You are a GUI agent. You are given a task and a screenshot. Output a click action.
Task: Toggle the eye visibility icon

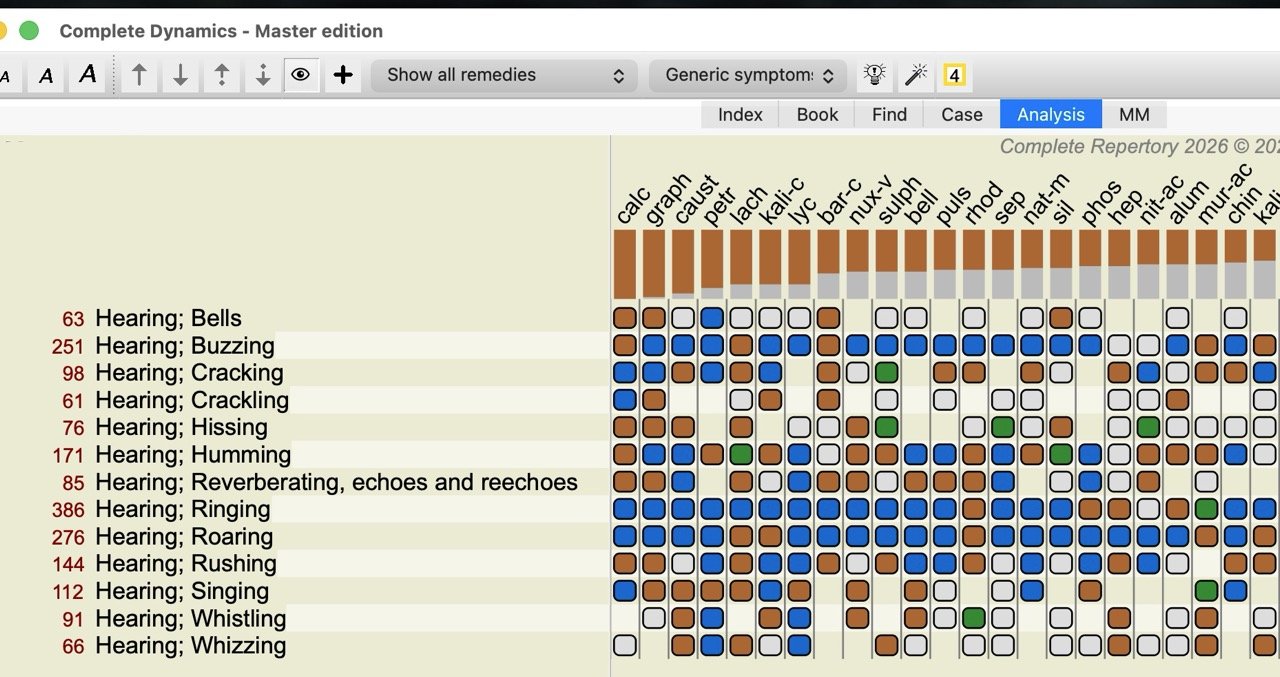tap(301, 74)
